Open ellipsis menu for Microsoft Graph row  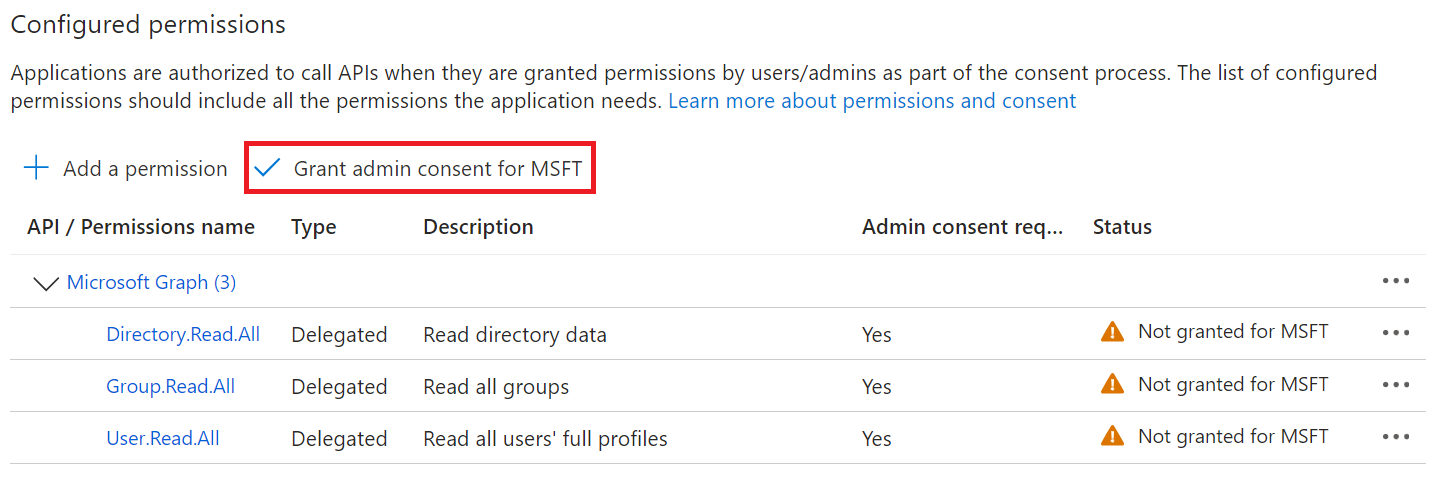click(x=1395, y=281)
